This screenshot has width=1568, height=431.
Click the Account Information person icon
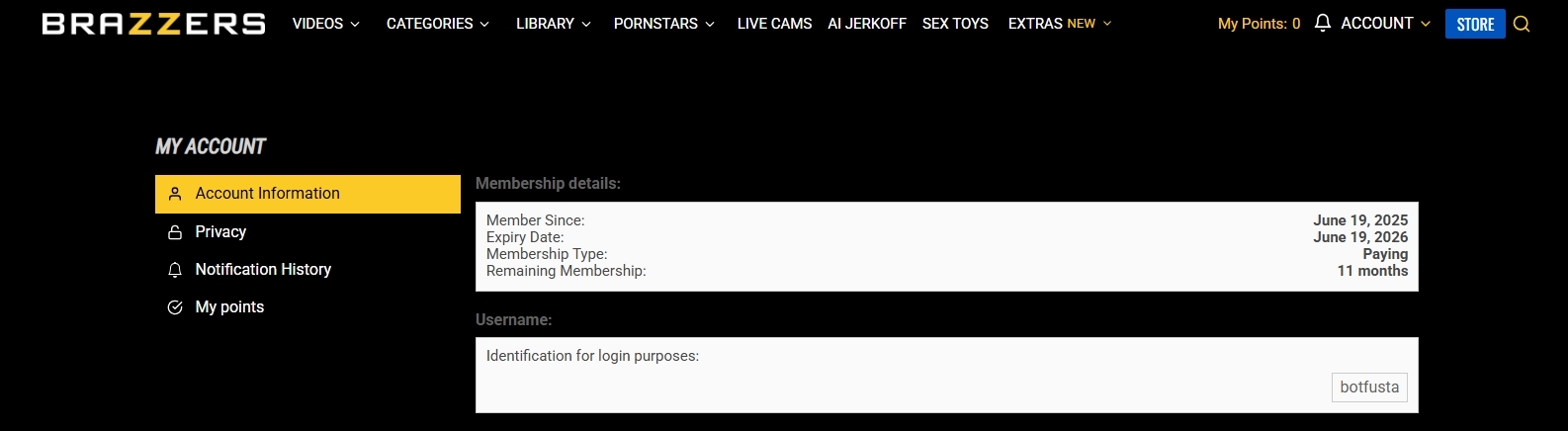[175, 194]
